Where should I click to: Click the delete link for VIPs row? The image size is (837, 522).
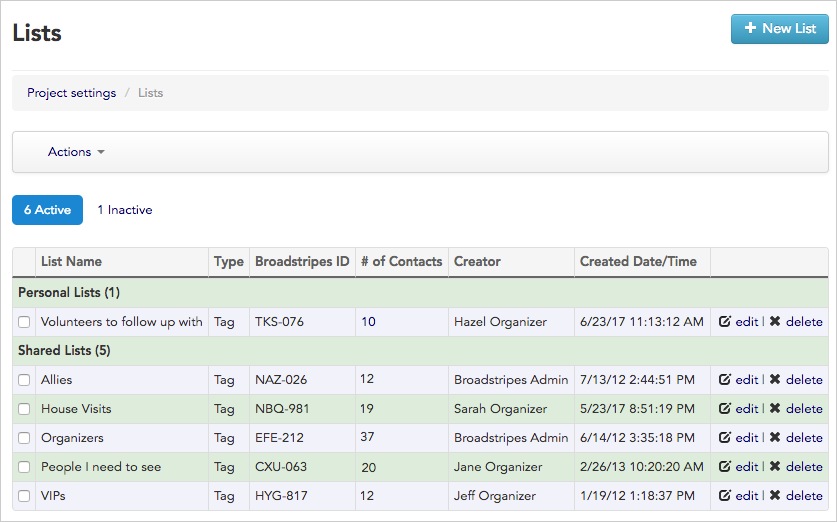tap(804, 496)
